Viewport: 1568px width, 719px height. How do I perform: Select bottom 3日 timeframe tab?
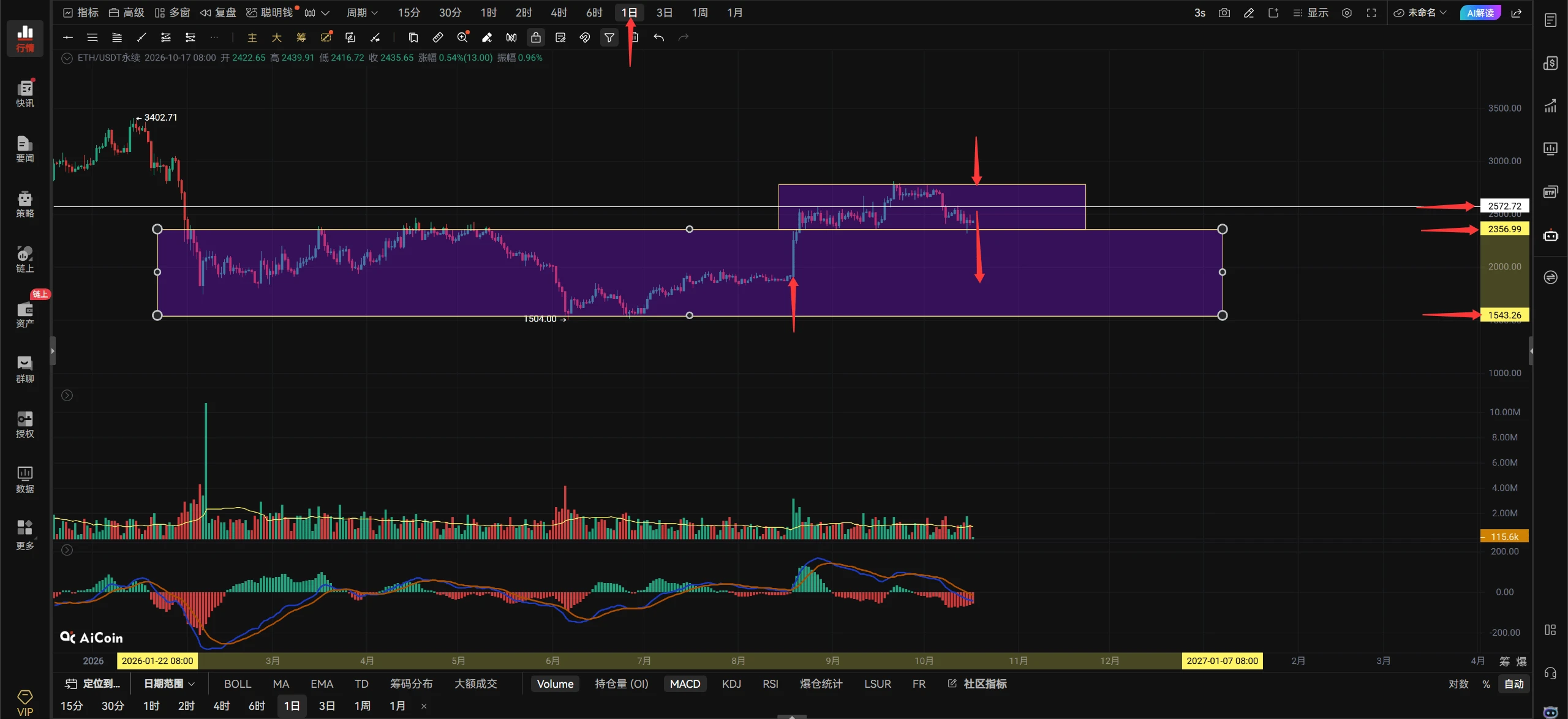327,706
